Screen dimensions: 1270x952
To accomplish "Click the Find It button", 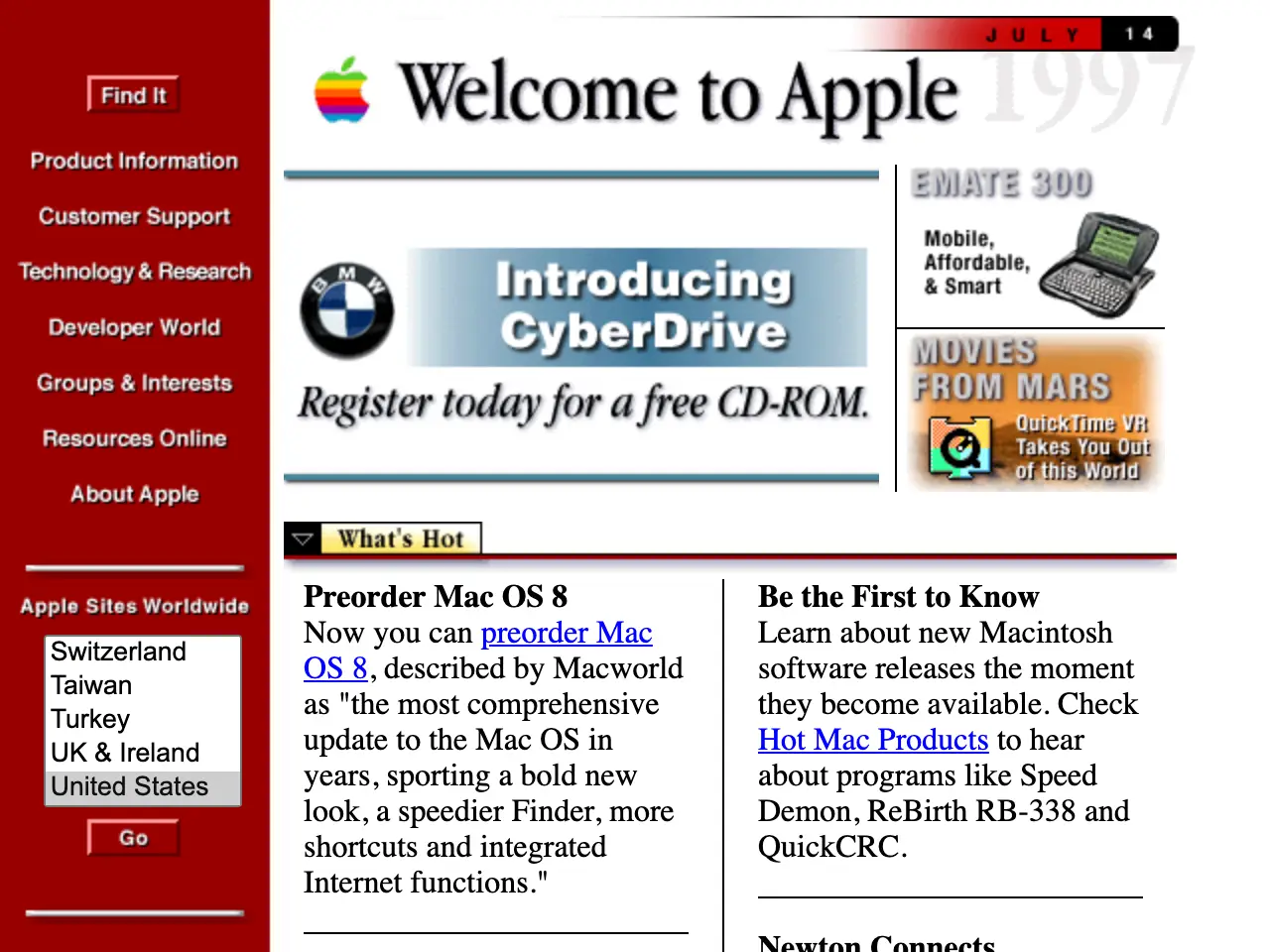I will point(134,95).
